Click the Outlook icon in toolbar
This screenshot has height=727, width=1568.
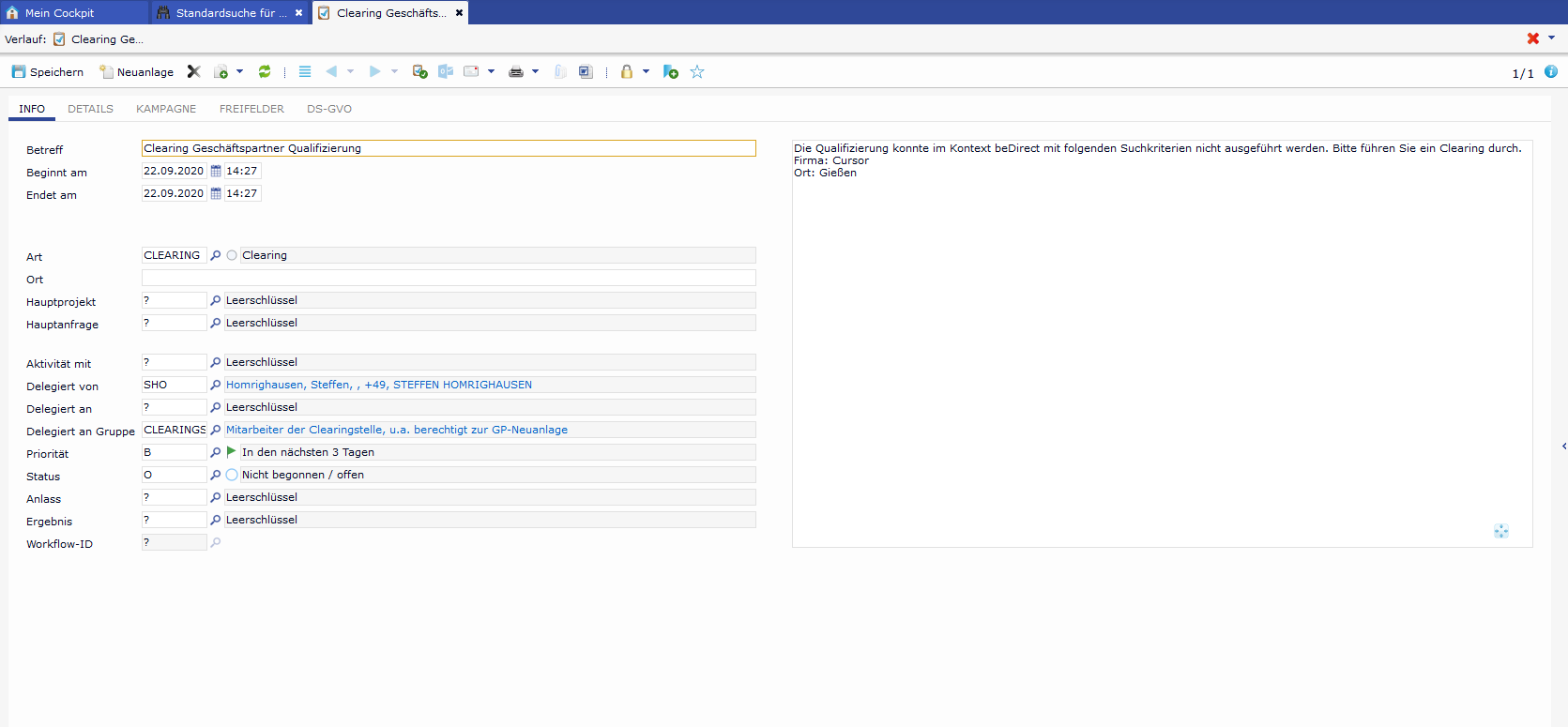[446, 72]
